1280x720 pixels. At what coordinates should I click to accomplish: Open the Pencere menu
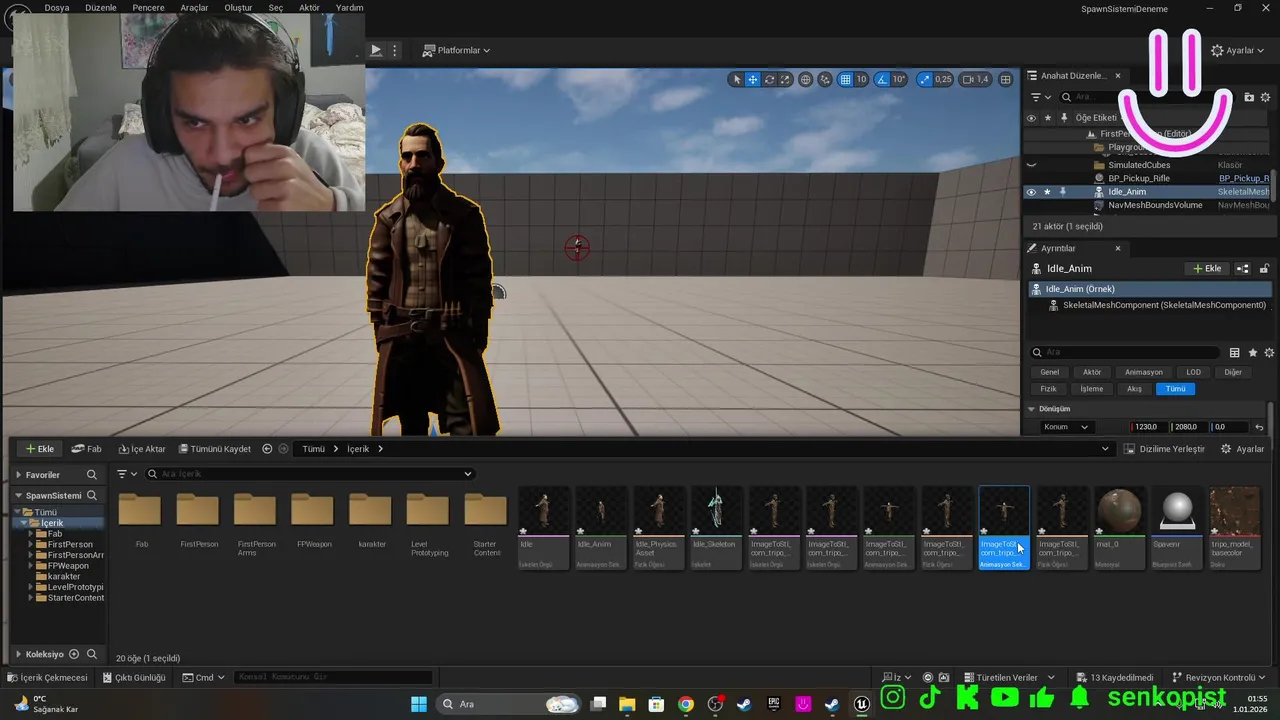[x=148, y=7]
